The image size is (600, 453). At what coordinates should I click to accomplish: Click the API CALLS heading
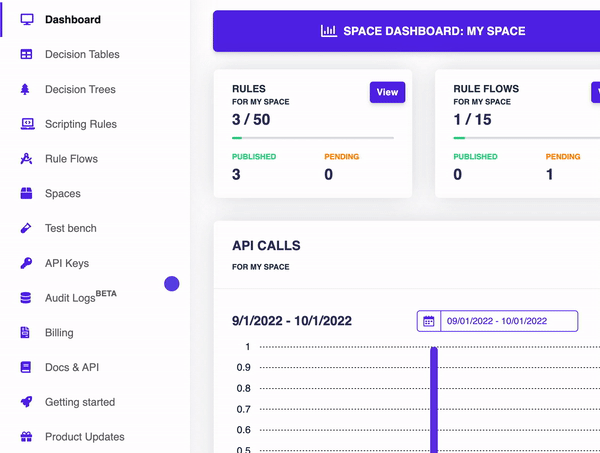(x=266, y=246)
